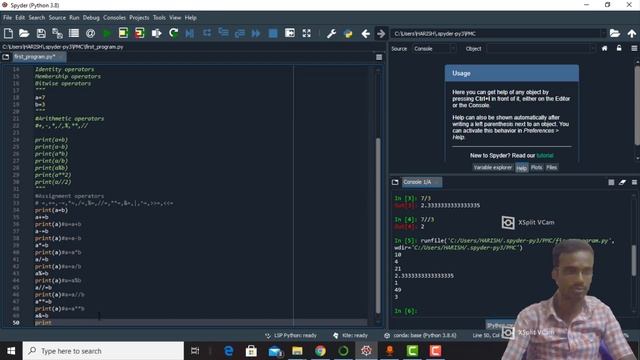The width and height of the screenshot is (640, 360).
Task: Go back with the left arrow icon
Action: (x=366, y=33)
